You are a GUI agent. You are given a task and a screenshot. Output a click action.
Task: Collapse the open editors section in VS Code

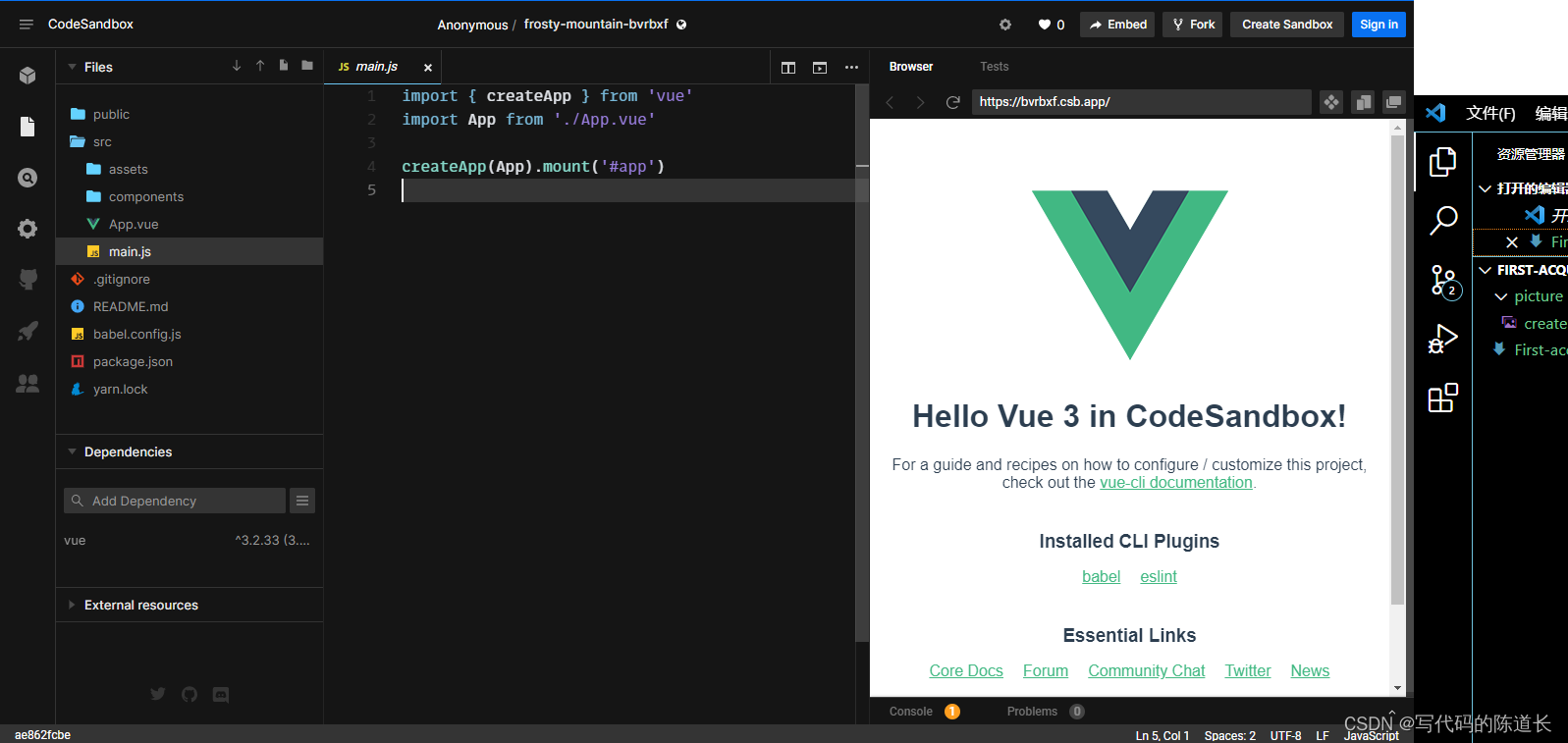1486,188
